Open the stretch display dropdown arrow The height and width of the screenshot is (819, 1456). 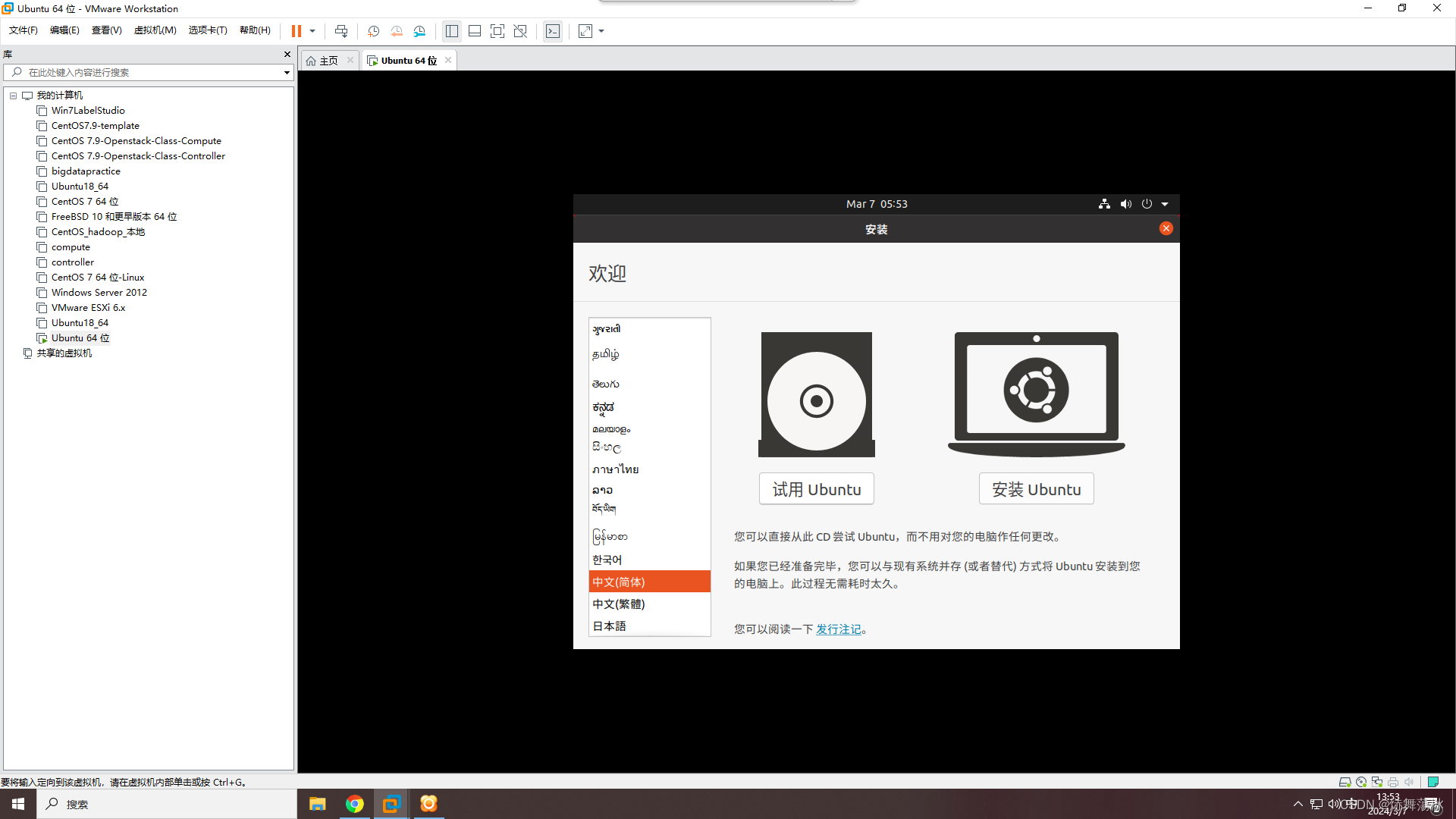(x=601, y=31)
